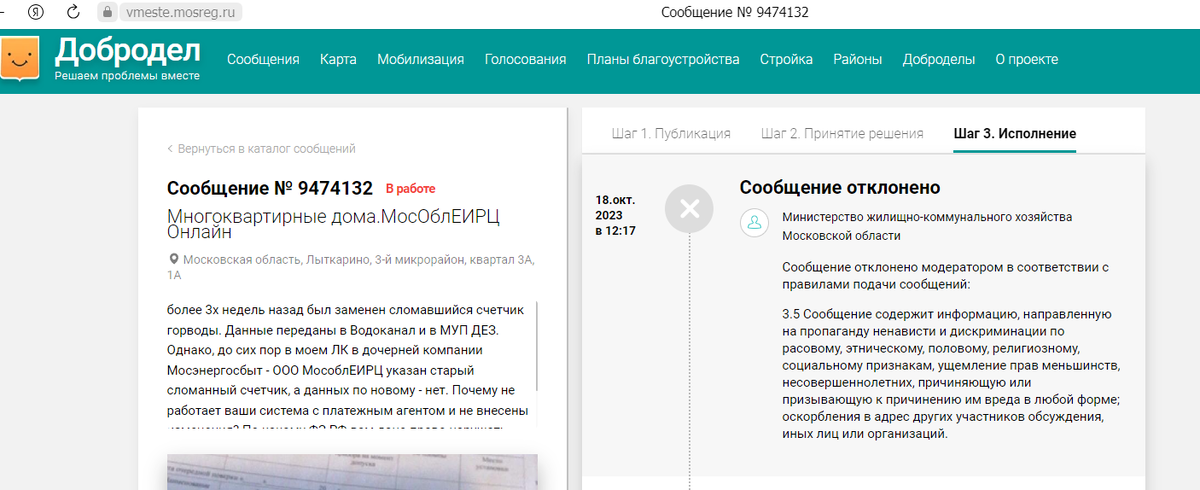Open the Доброделы menu item
The image size is (1200, 490).
tap(939, 59)
